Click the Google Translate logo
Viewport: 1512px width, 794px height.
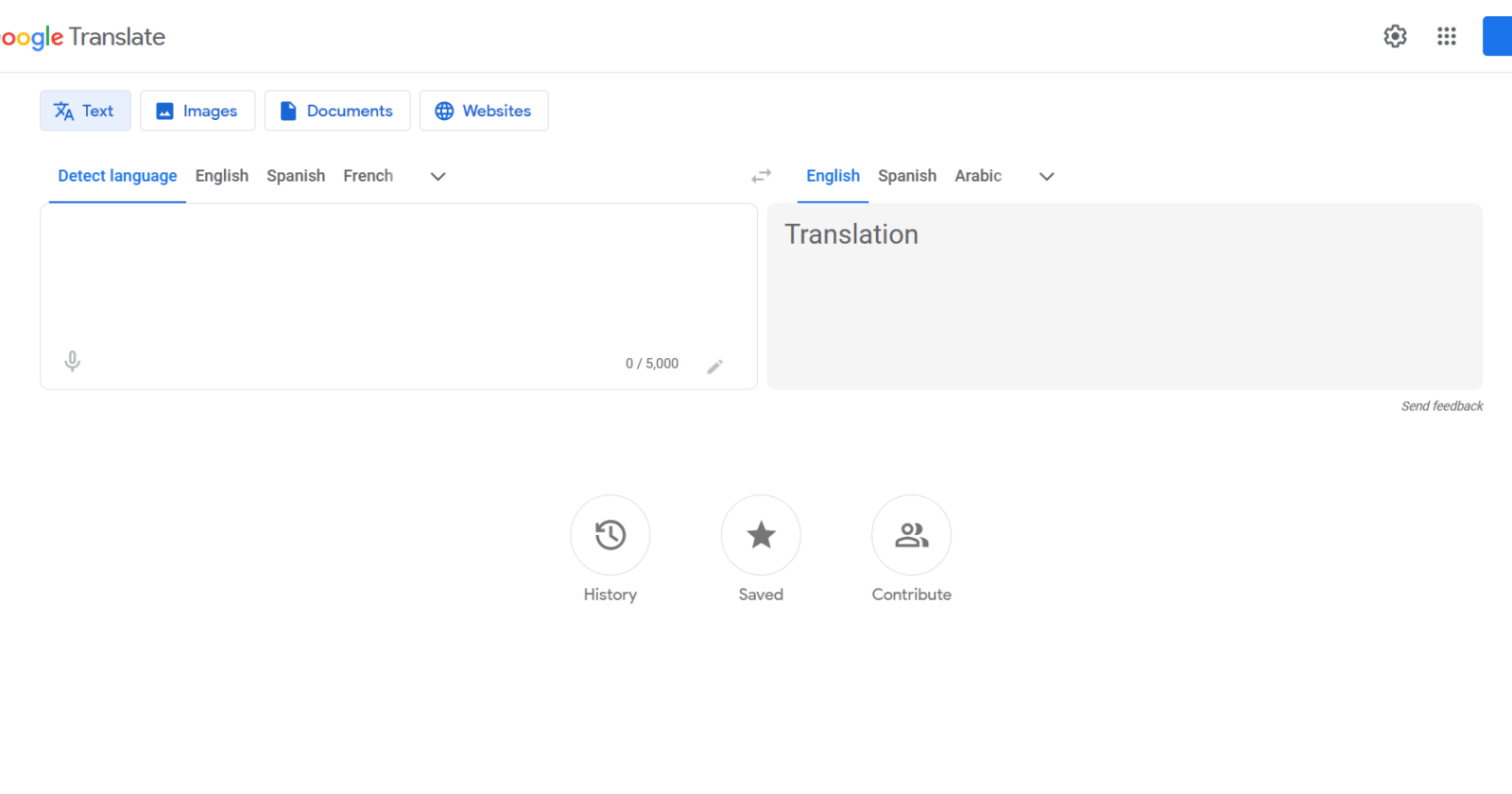click(x=83, y=37)
